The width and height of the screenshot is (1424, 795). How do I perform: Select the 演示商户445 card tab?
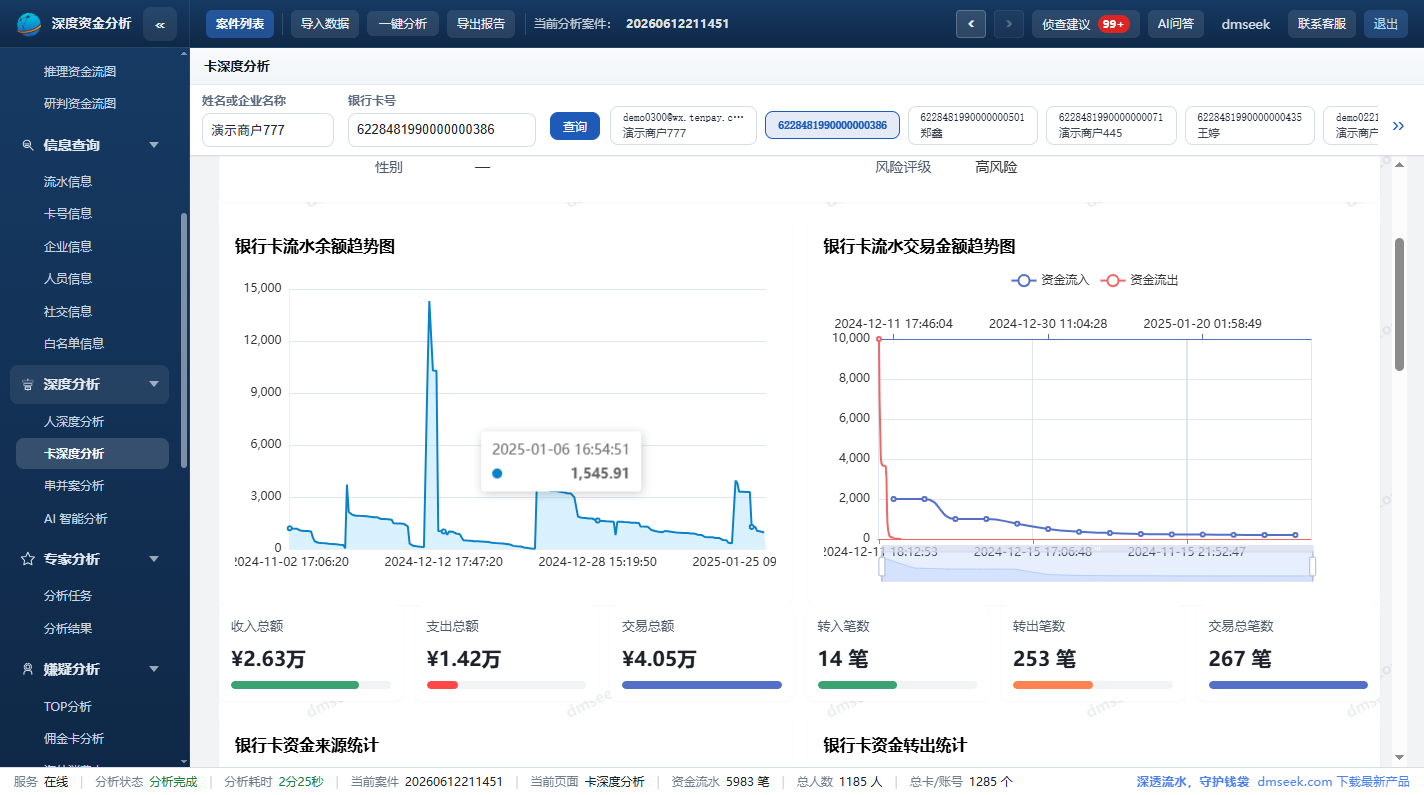pos(1111,126)
